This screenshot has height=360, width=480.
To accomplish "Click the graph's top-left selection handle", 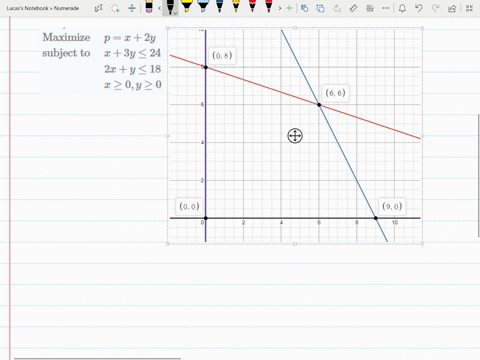I will pyautogui.click(x=168, y=28).
